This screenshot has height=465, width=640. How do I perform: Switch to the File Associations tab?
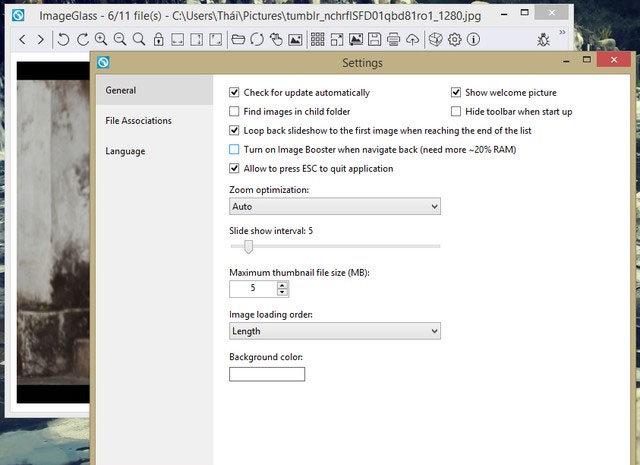click(138, 121)
